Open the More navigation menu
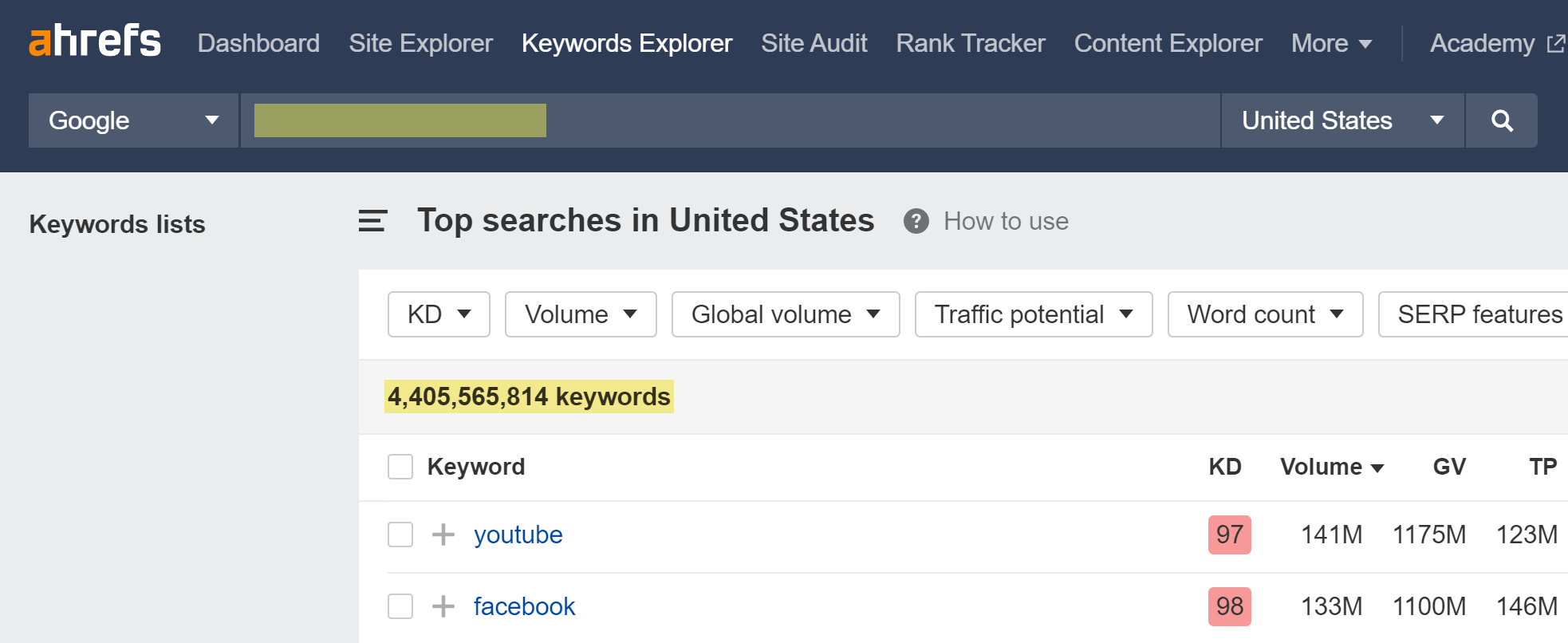This screenshot has height=643, width=1568. [x=1332, y=43]
